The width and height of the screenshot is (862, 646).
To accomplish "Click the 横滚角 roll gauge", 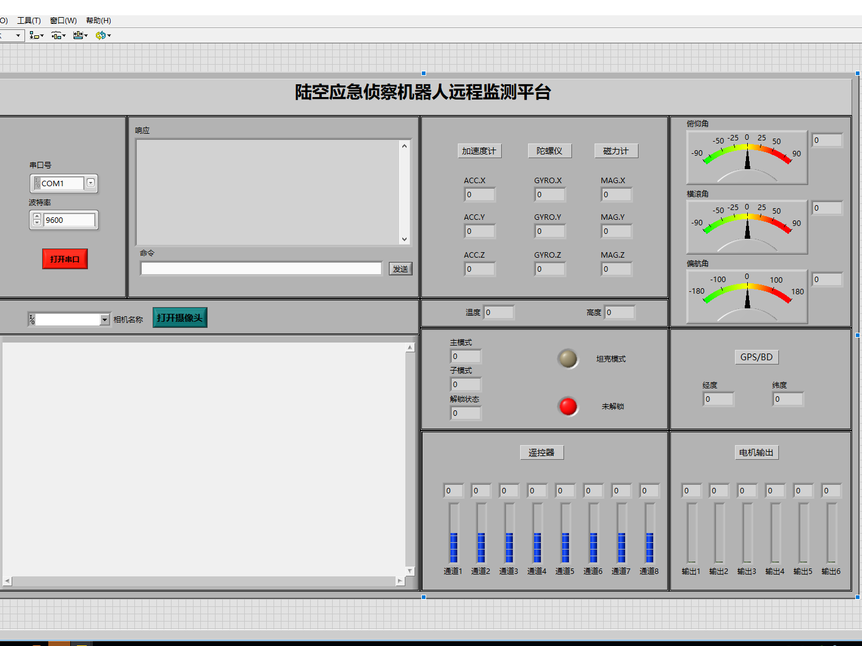I will tap(747, 227).
